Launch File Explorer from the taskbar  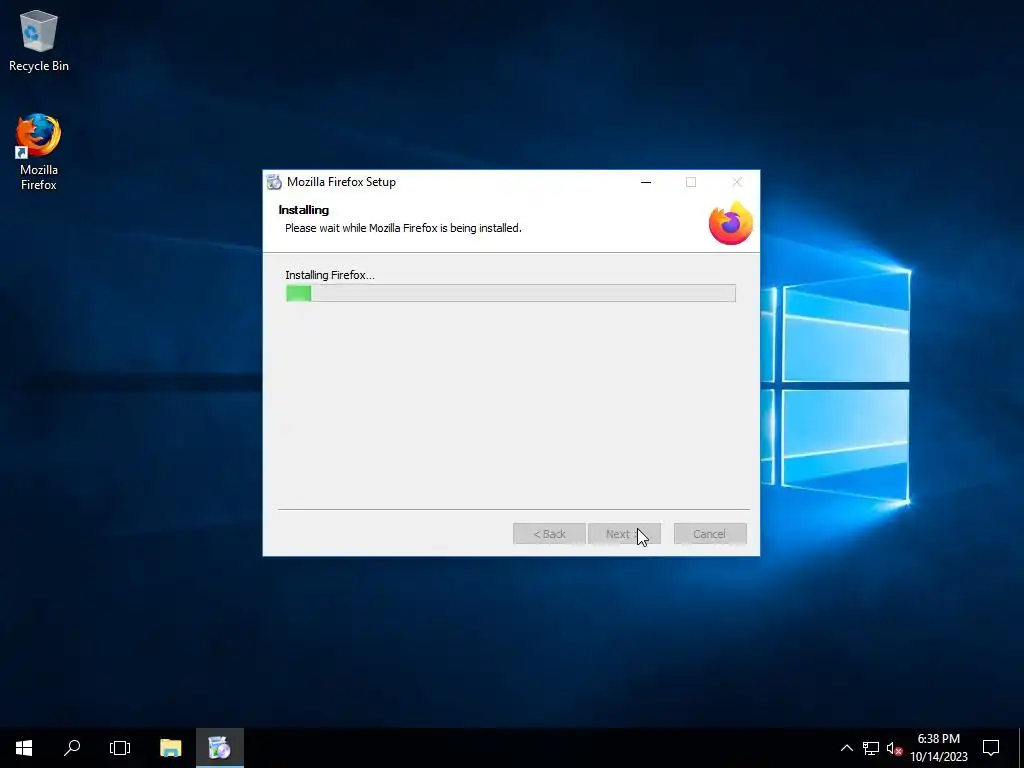170,748
